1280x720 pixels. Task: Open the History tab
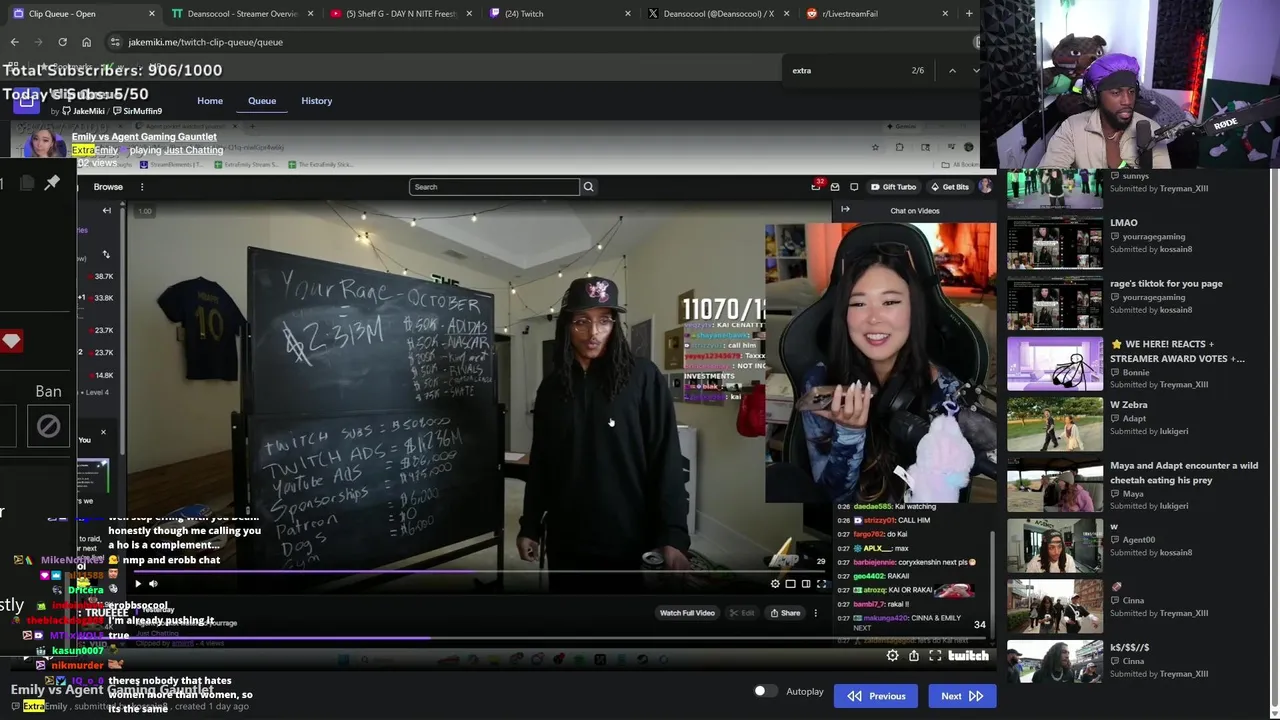pyautogui.click(x=317, y=101)
